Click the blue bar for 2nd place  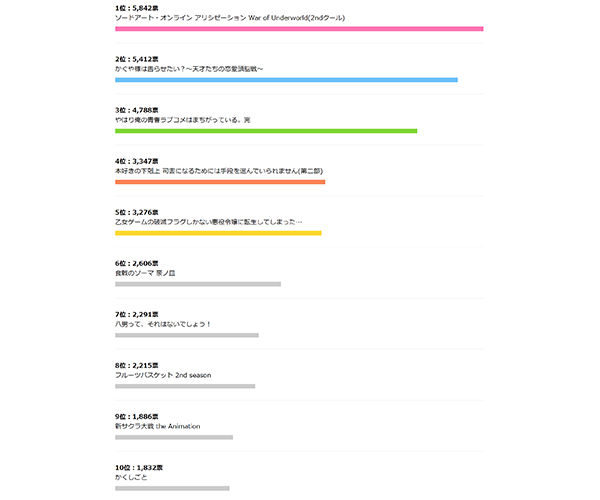pyautogui.click(x=286, y=80)
